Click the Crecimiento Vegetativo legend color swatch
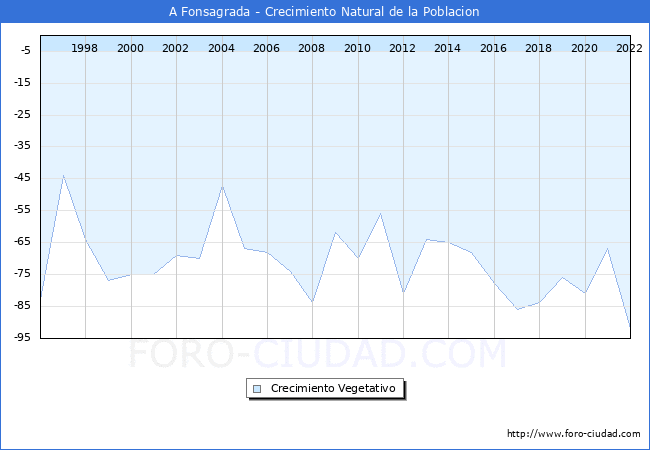Viewport: 650px width, 450px height. click(x=257, y=389)
